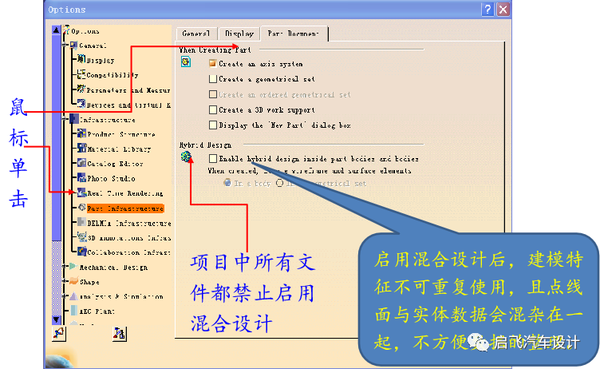
Task: Select Material Library tree entry
Action: pos(119,149)
